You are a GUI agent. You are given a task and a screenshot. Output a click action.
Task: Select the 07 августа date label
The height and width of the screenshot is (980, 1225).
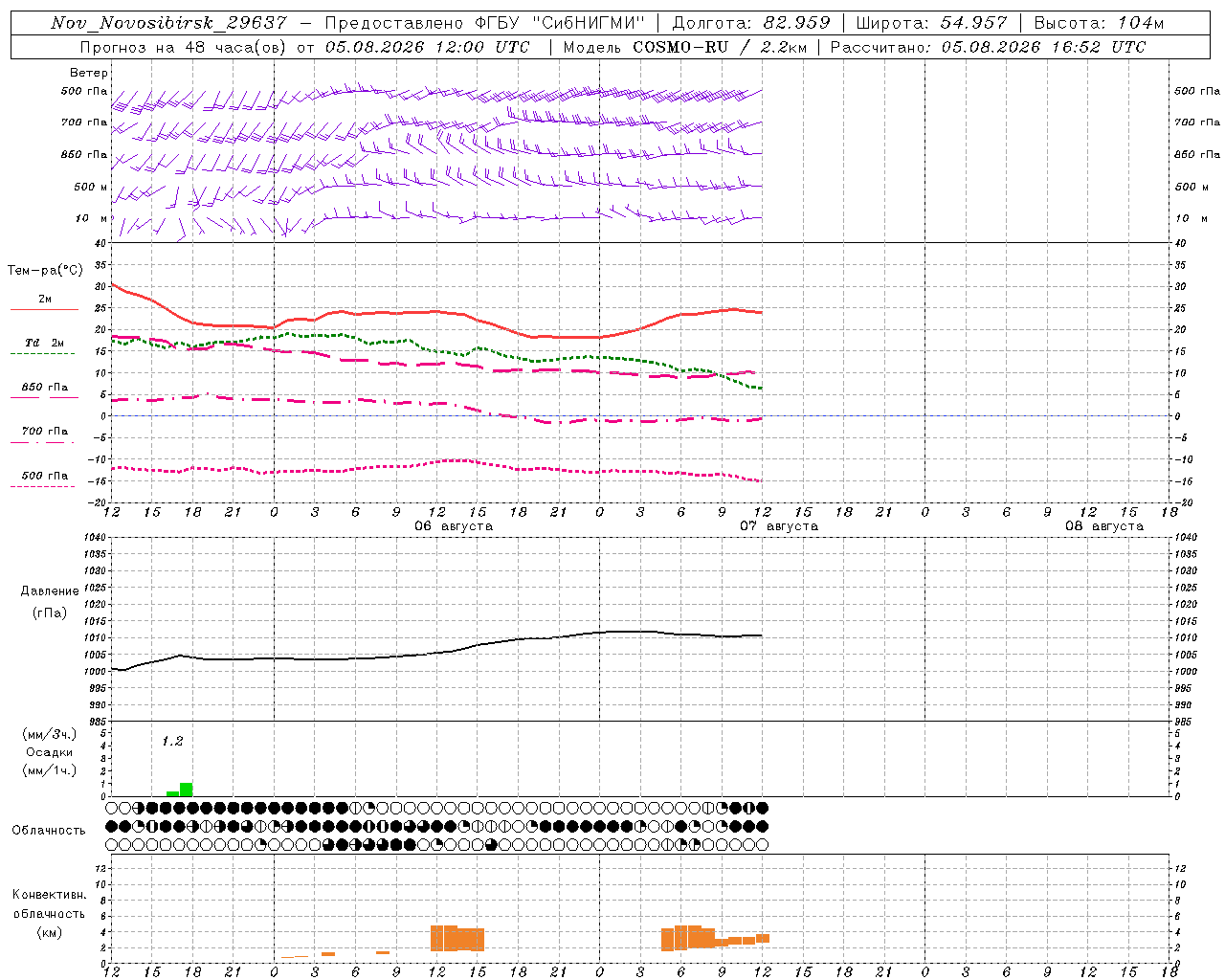(779, 526)
